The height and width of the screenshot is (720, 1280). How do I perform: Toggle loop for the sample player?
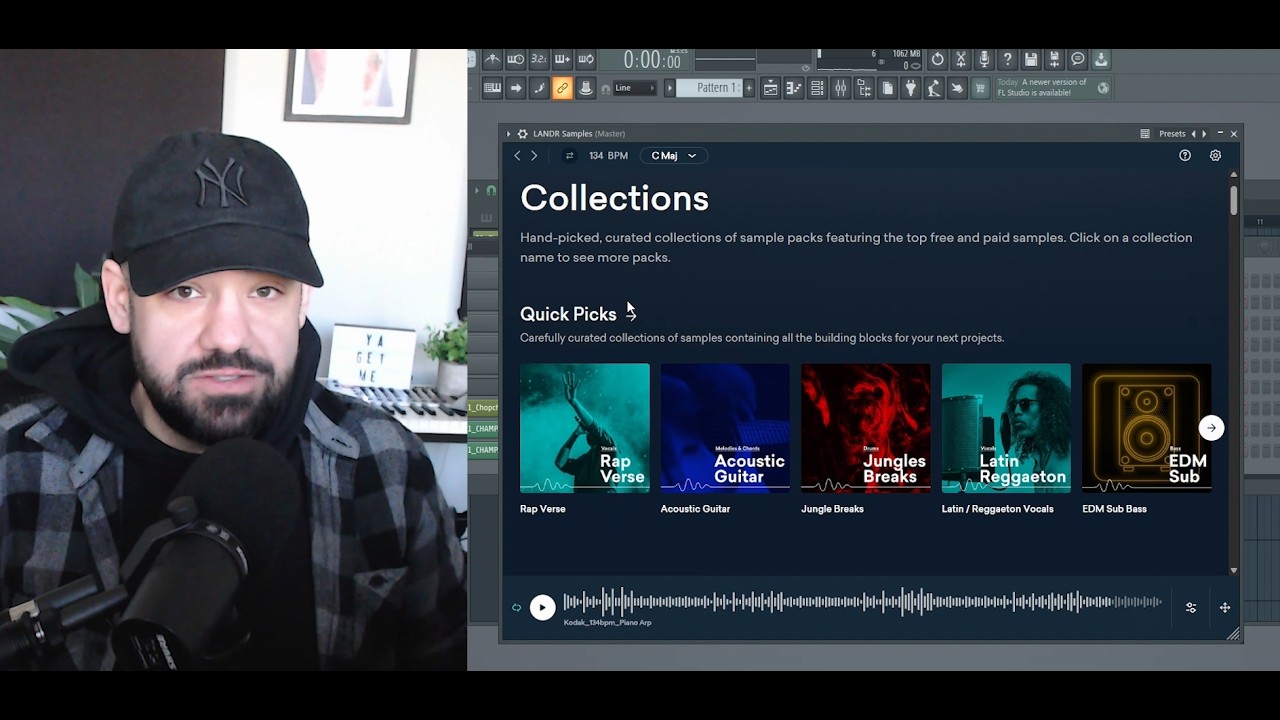516,607
